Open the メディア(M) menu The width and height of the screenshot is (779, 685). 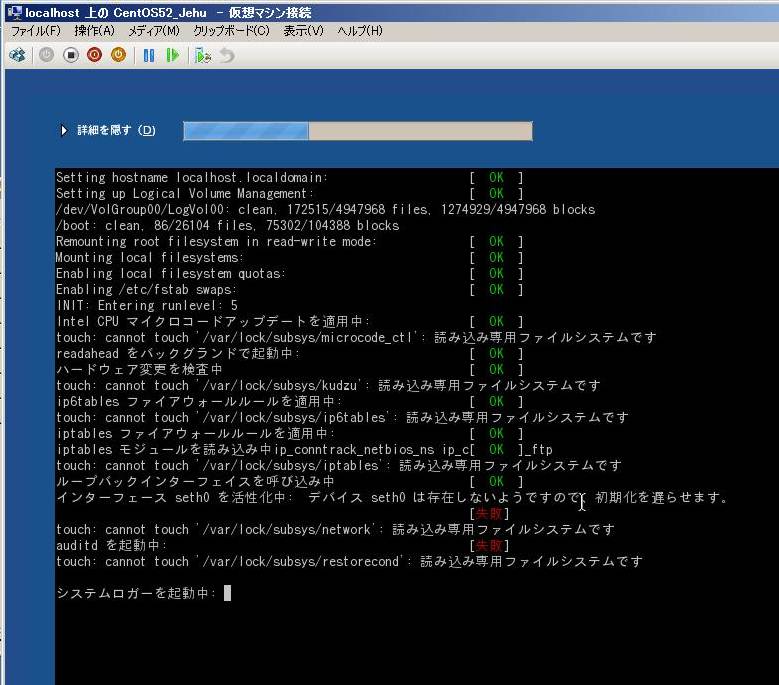click(154, 31)
